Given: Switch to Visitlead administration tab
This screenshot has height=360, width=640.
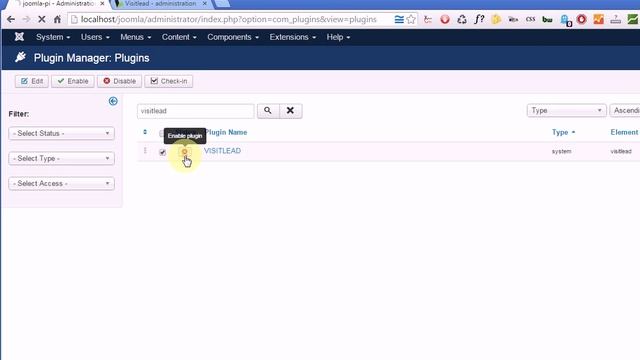Looking at the screenshot, I should tap(160, 4).
